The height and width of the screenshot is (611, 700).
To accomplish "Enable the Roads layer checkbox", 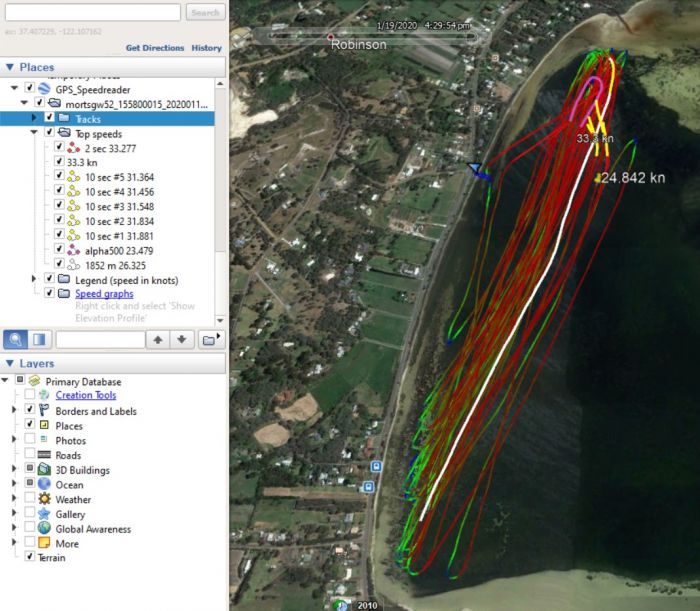I will 29,453.
